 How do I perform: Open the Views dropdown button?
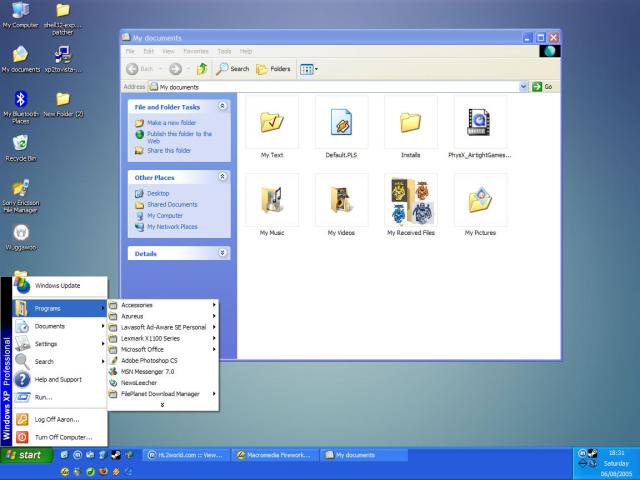click(309, 69)
